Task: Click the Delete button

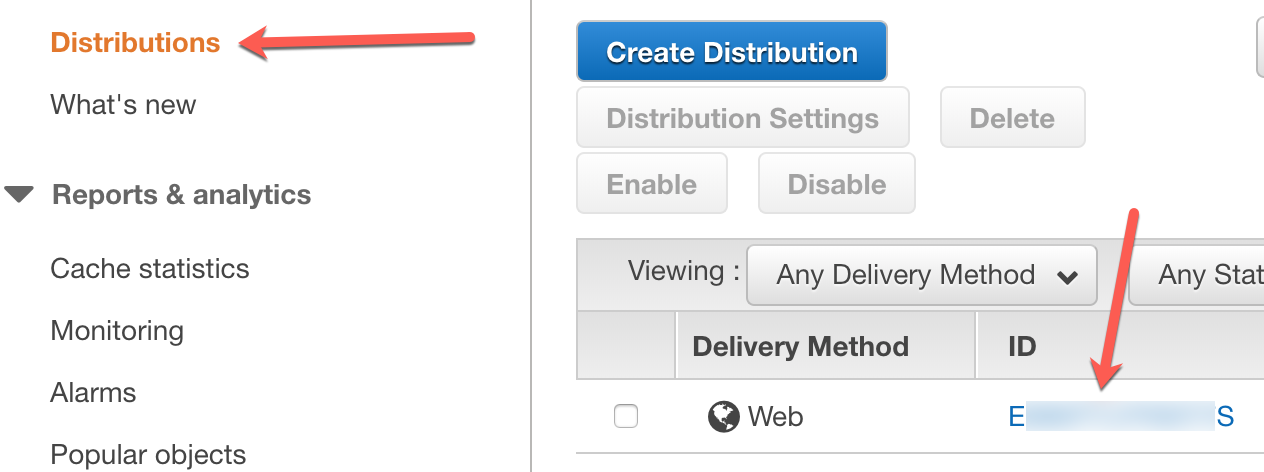Action: coord(1012,118)
